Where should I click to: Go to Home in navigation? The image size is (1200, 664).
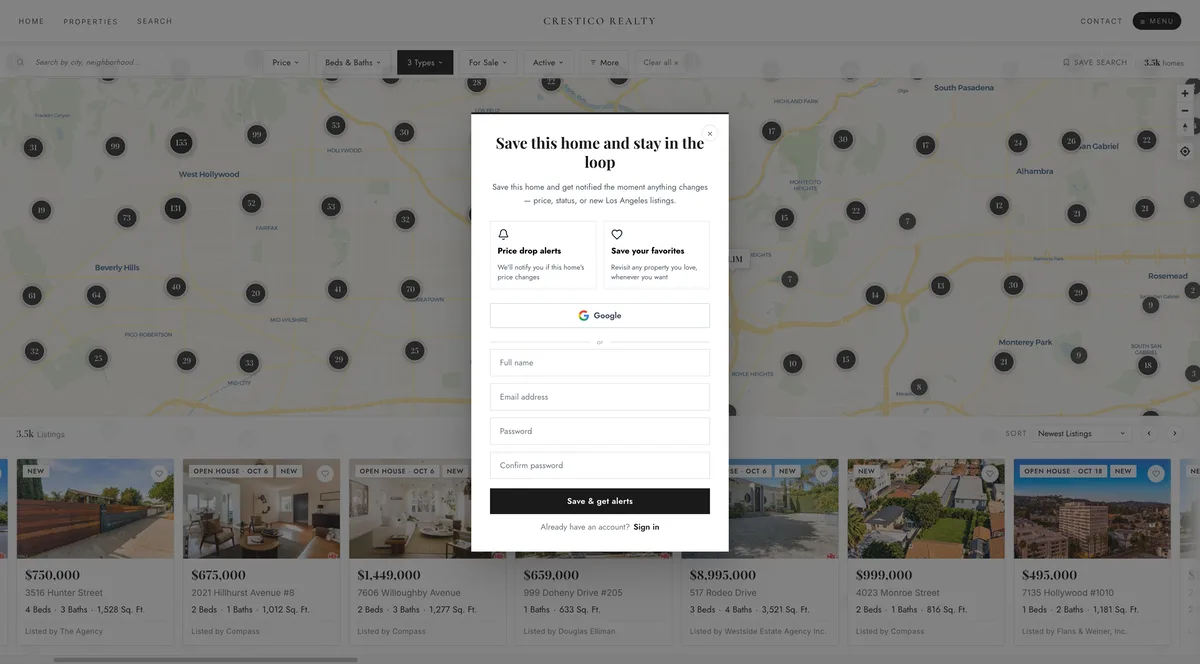[x=31, y=21]
